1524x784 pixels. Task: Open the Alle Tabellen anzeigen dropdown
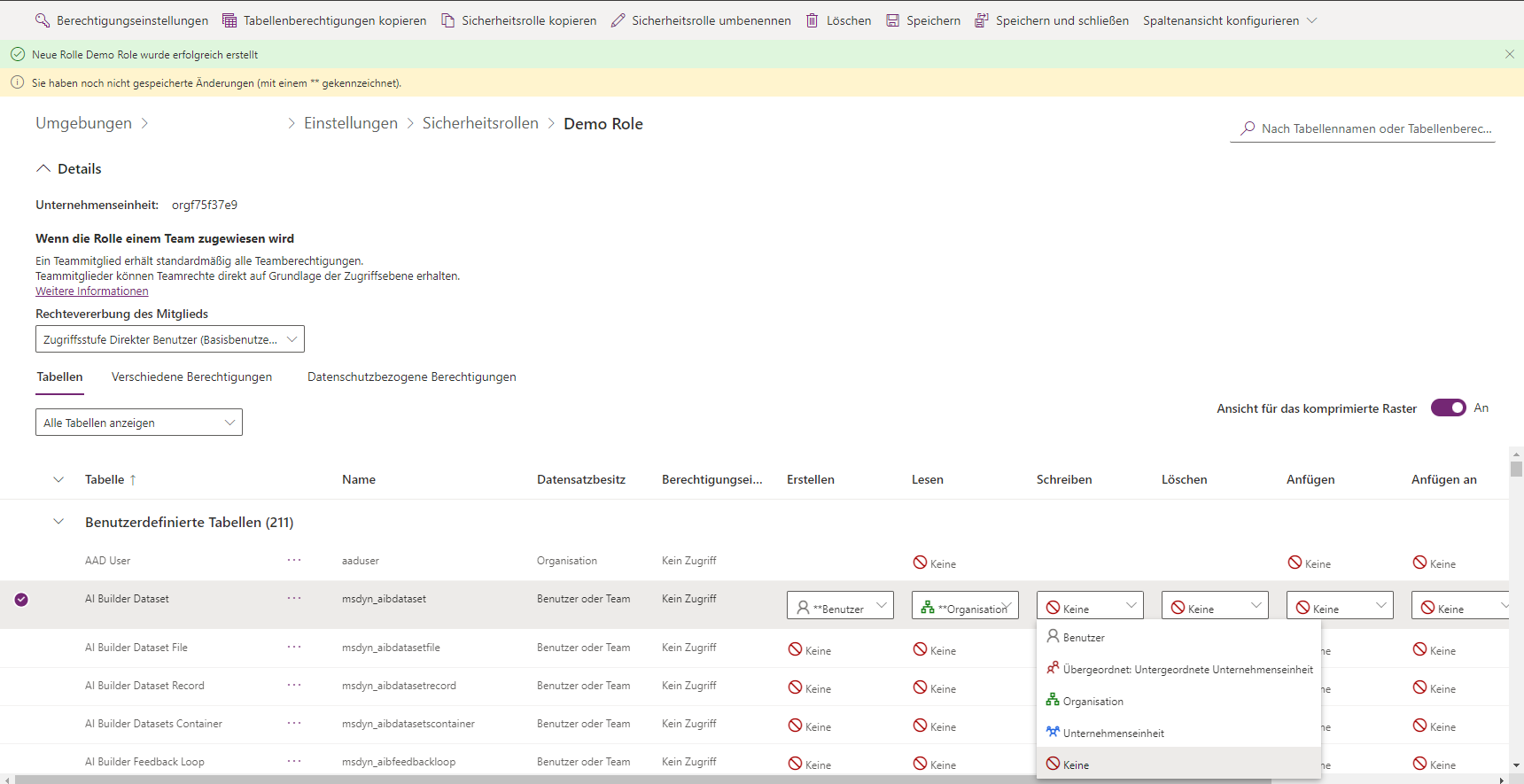[139, 423]
